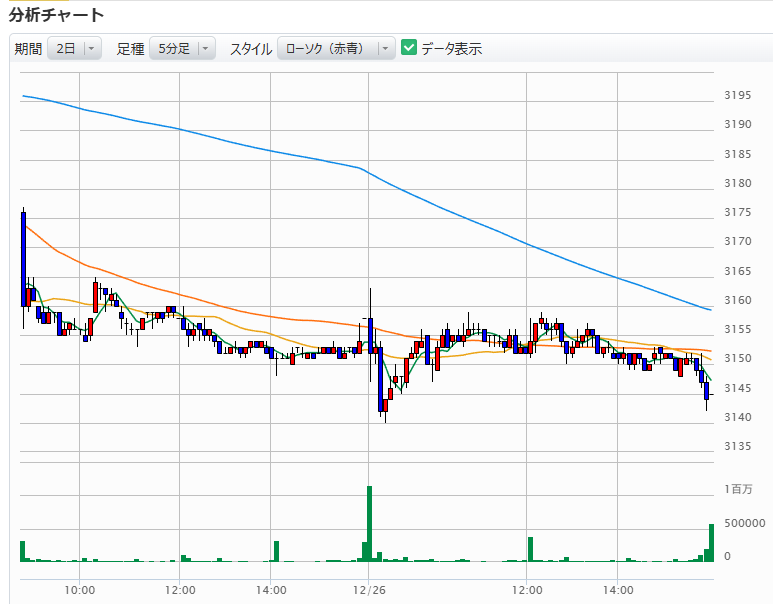This screenshot has height=604, width=773.
Task: Click the 3135 price axis label
Action: click(x=737, y=446)
